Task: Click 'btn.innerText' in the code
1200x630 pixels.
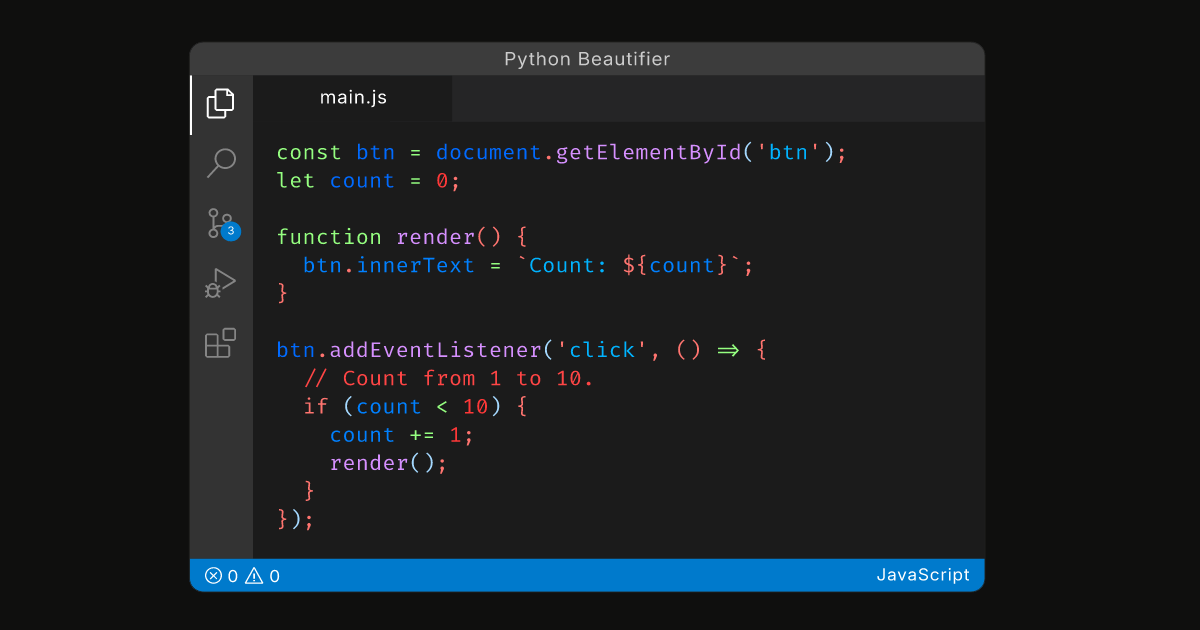Action: tap(389, 265)
